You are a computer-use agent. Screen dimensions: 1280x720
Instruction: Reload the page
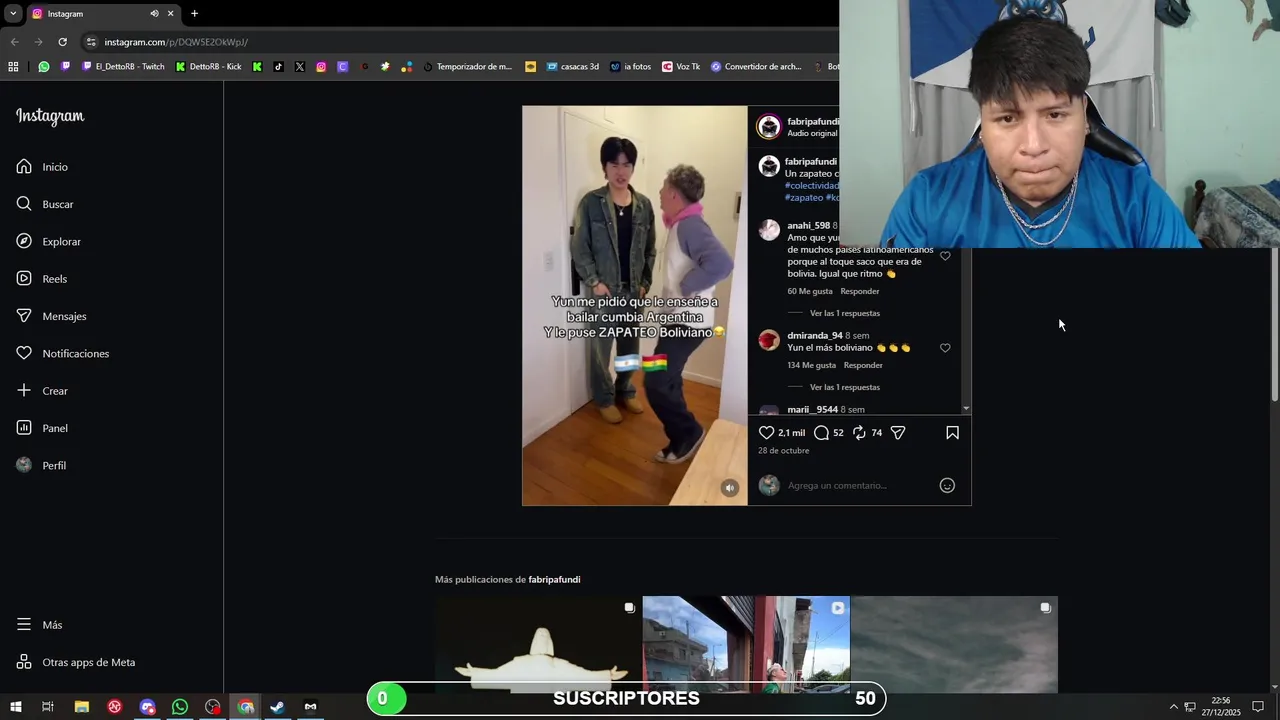tap(62, 42)
